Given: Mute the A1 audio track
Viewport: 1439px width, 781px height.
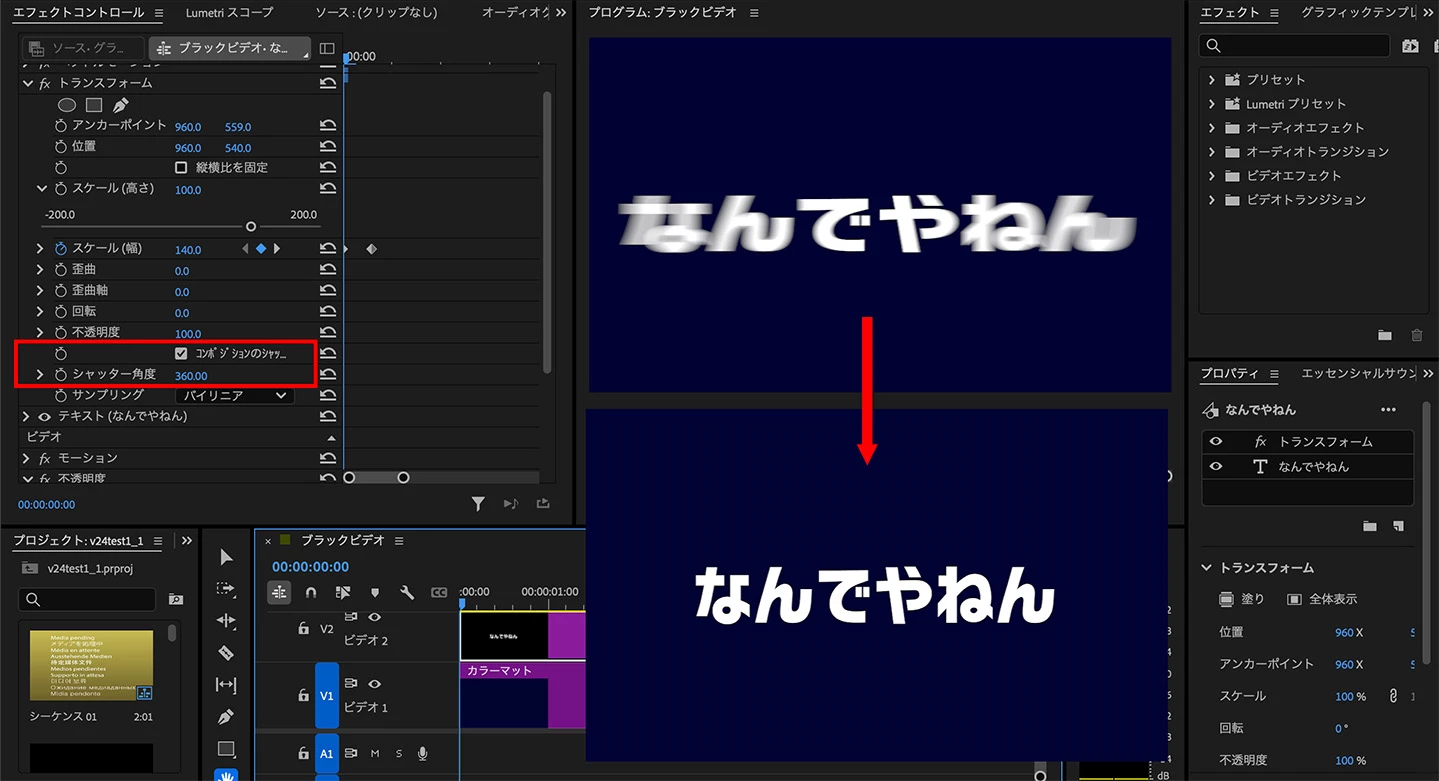Looking at the screenshot, I should [375, 753].
